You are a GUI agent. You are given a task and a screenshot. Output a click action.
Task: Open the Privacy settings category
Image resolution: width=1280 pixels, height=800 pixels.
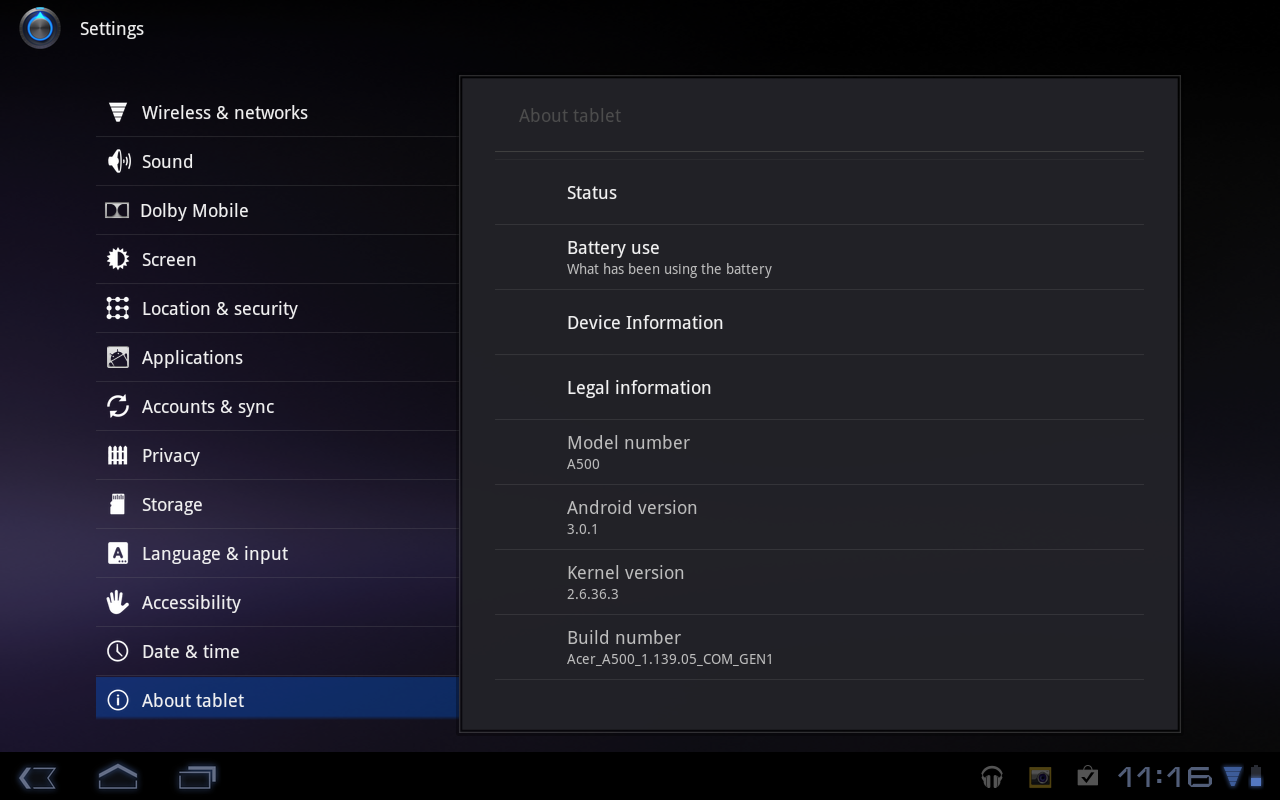(x=171, y=455)
